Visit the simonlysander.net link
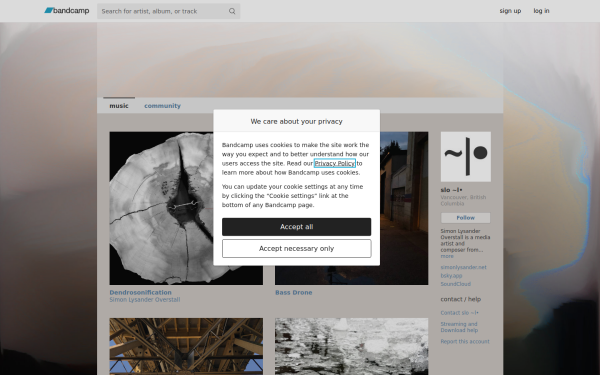 (463, 267)
